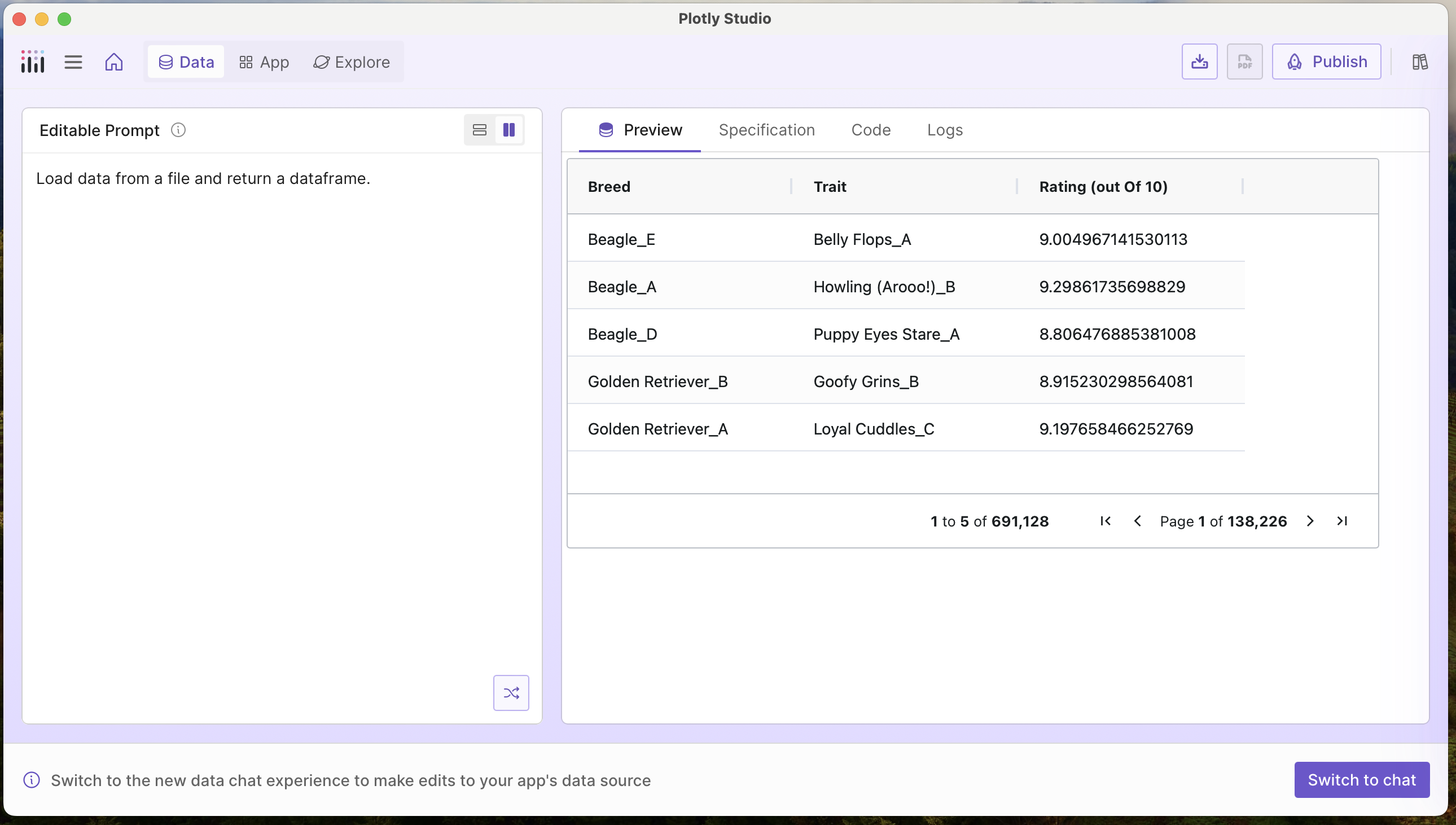Click the Publish button
1456x825 pixels.
[1326, 61]
